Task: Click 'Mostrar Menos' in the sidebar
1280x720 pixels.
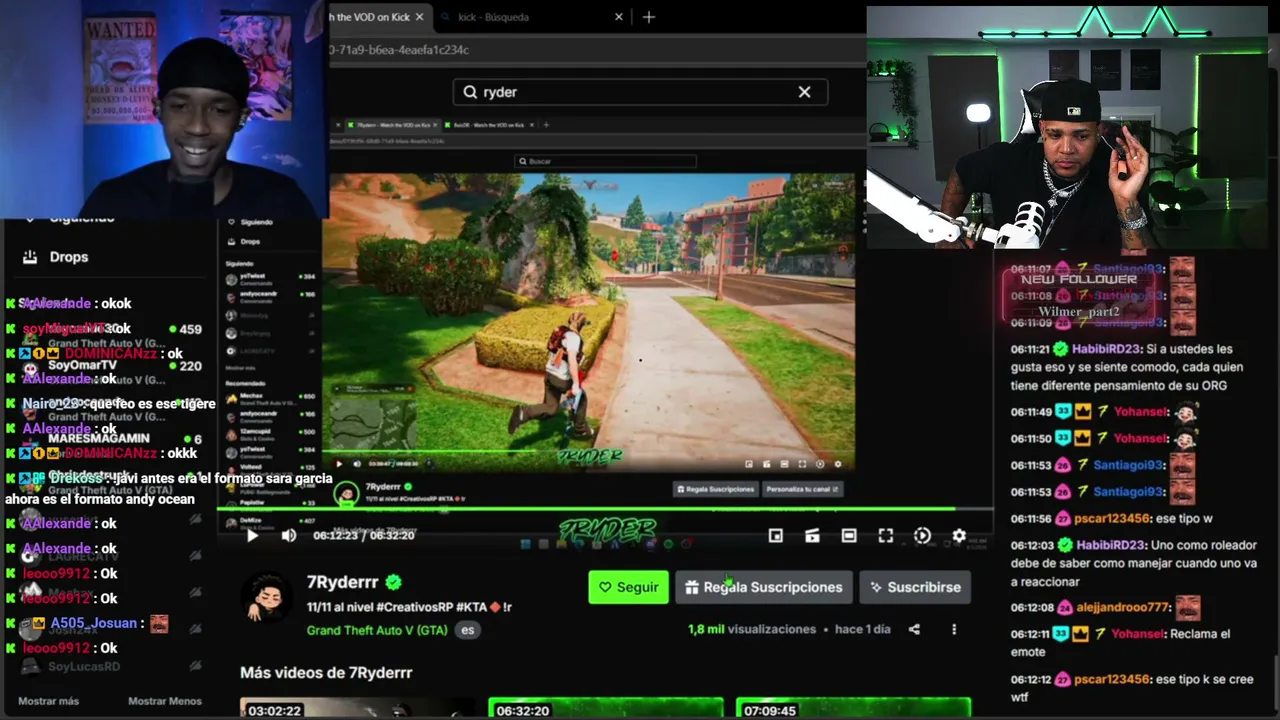Action: pos(165,701)
